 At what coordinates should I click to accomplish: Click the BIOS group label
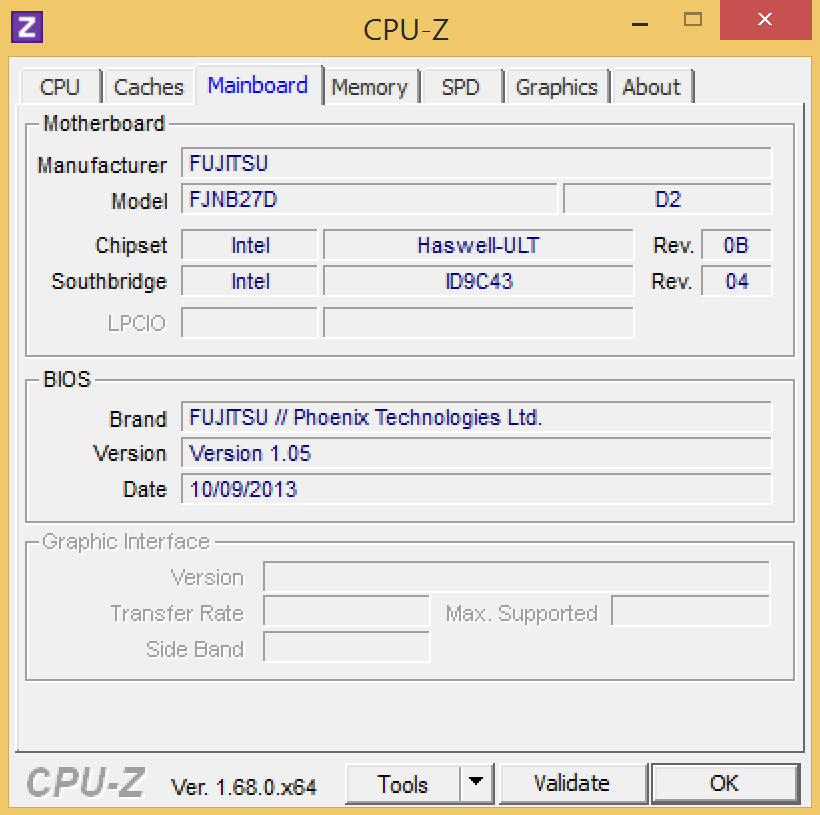[x=67, y=379]
